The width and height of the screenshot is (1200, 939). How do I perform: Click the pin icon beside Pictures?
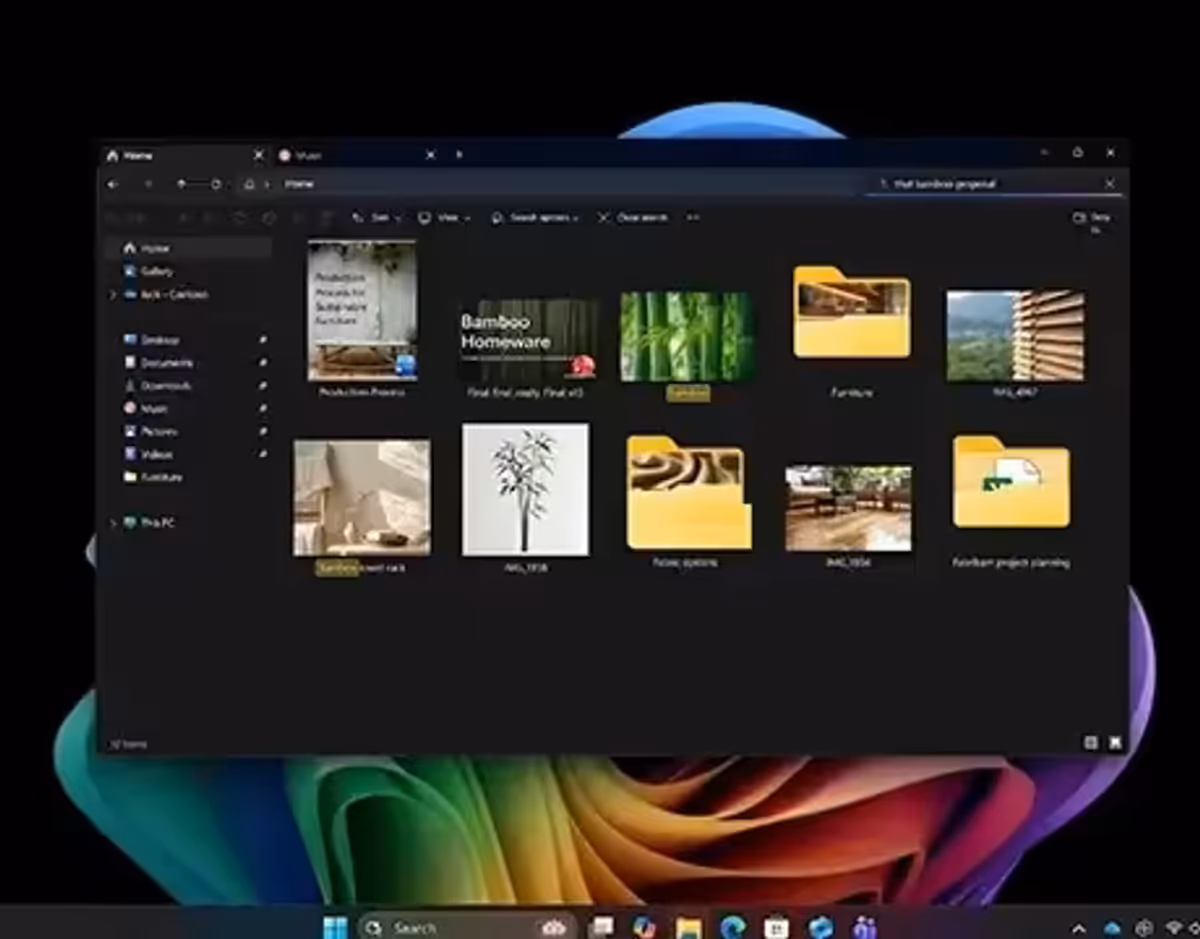pos(263,432)
